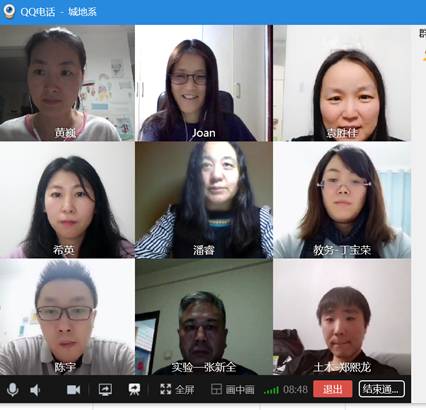Select the Joan video tile
426x410 pixels.
pos(204,83)
